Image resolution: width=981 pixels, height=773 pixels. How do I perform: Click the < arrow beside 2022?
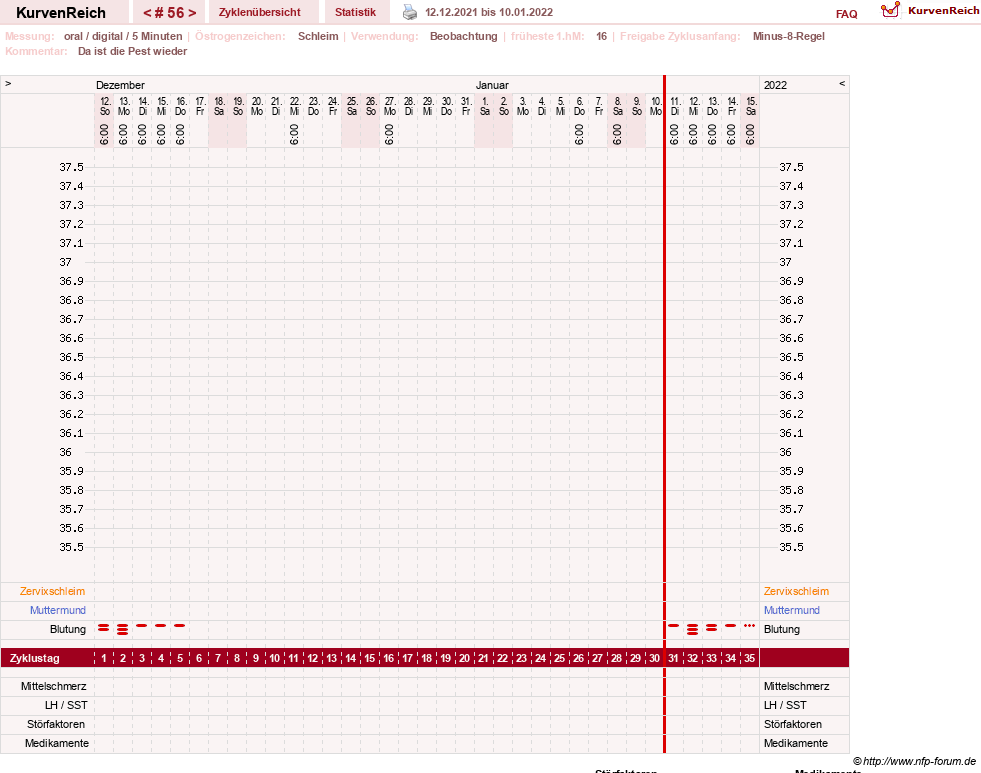(x=842, y=83)
